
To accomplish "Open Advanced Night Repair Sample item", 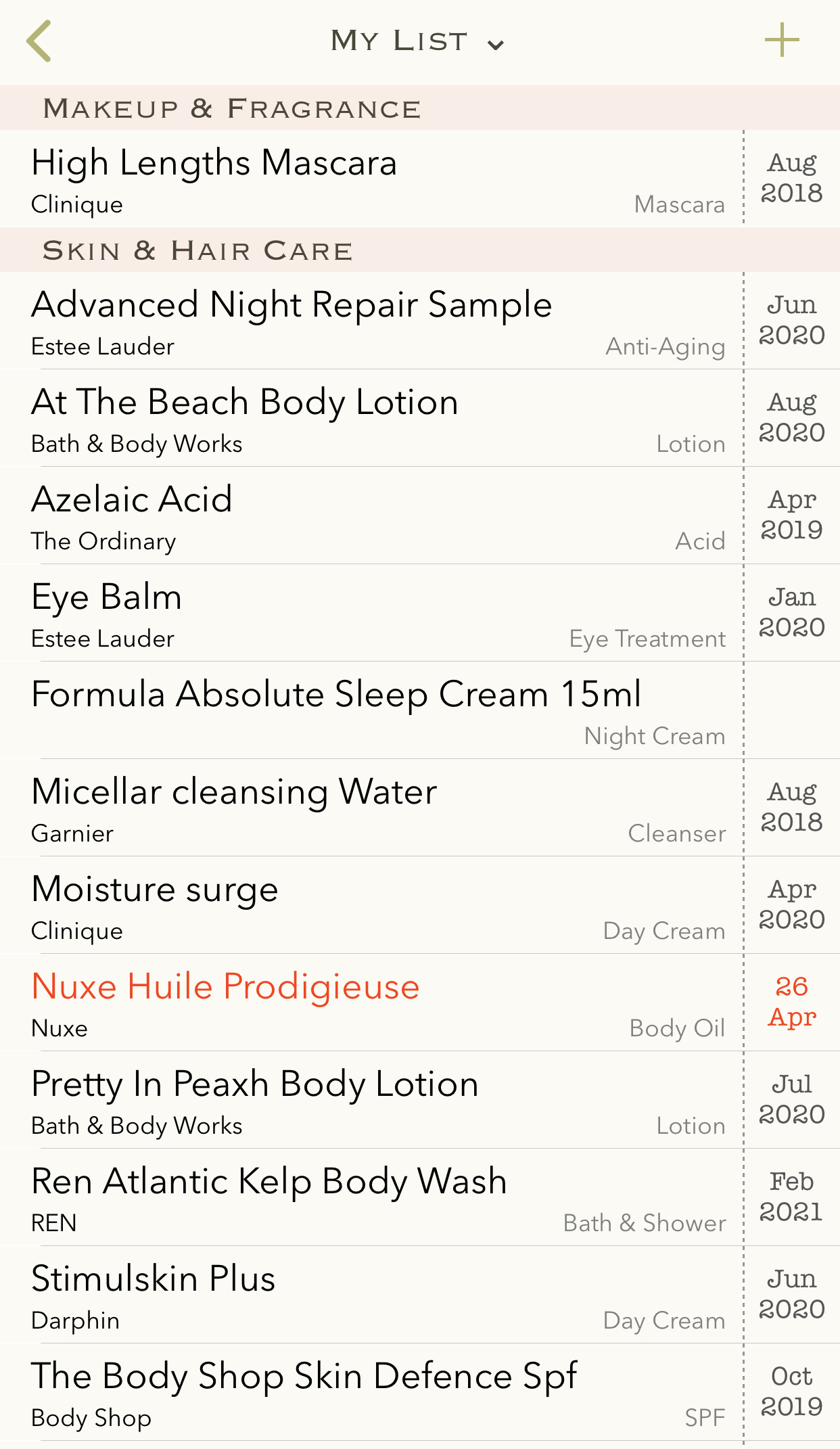I will tap(291, 306).
